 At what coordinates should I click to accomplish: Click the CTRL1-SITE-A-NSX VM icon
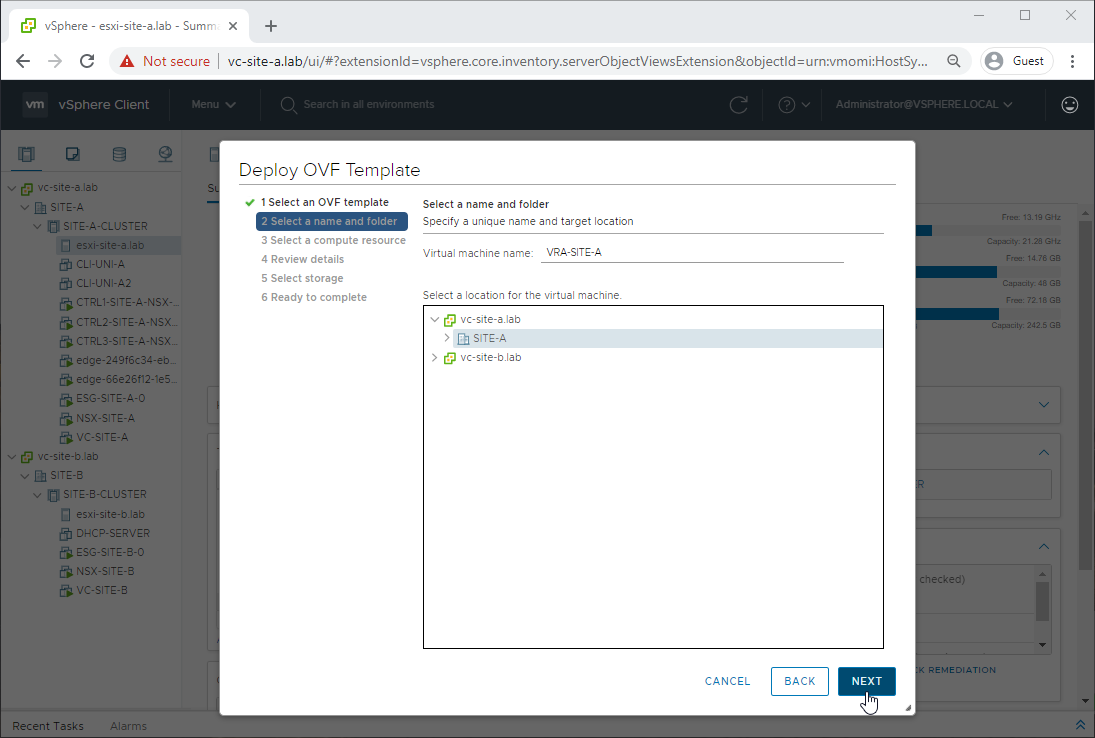point(66,303)
